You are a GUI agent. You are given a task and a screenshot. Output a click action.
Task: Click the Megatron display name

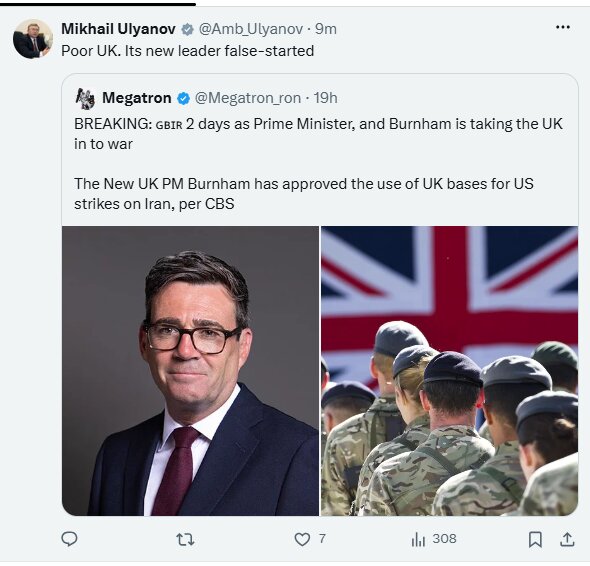click(x=137, y=98)
